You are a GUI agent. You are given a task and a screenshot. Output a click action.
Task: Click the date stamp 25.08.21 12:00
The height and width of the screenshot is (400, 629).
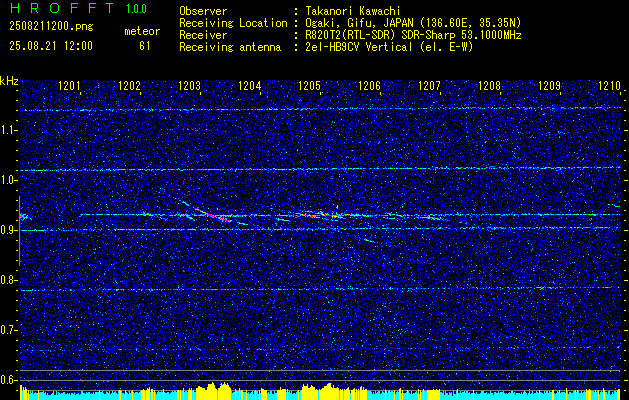click(51, 46)
